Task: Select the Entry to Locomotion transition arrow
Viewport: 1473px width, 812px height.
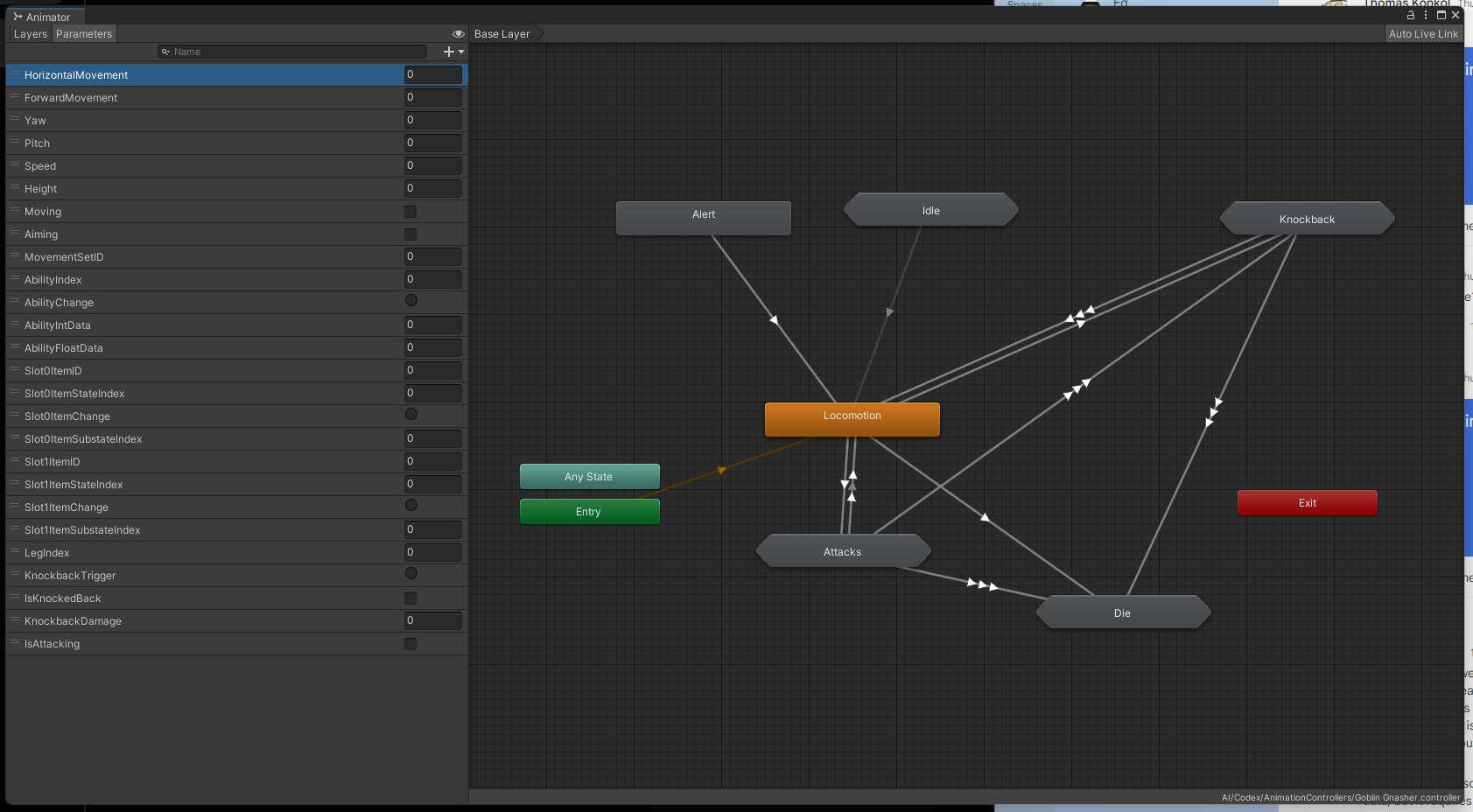Action: (722, 470)
